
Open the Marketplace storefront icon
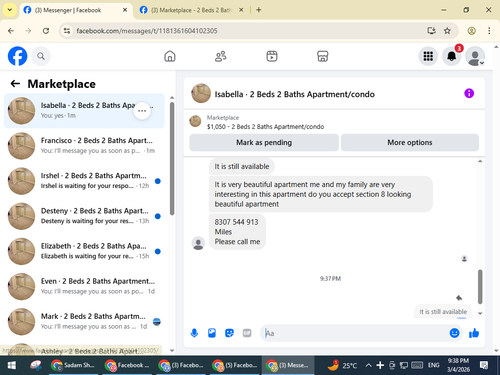(322, 56)
